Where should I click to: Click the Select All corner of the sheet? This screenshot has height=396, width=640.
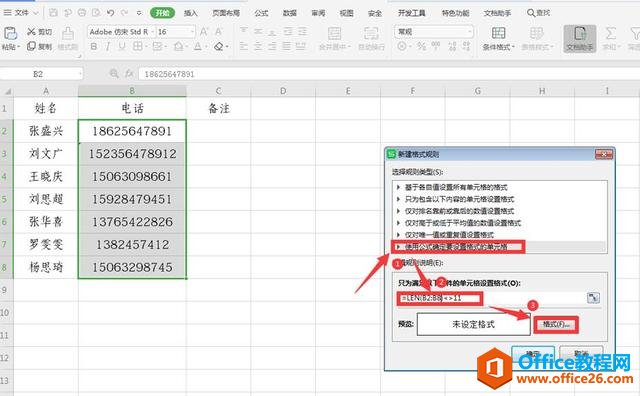pyautogui.click(x=7, y=91)
